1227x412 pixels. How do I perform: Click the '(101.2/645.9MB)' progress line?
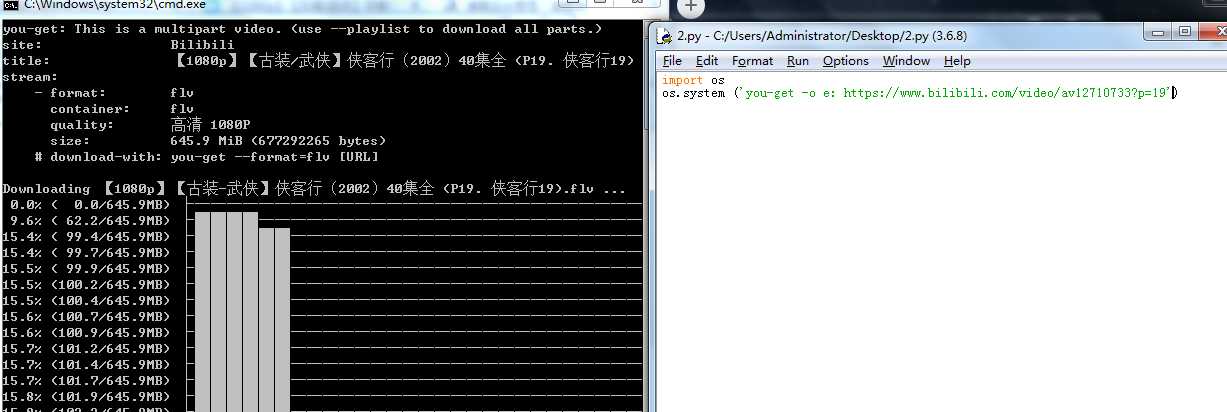tap(86, 349)
